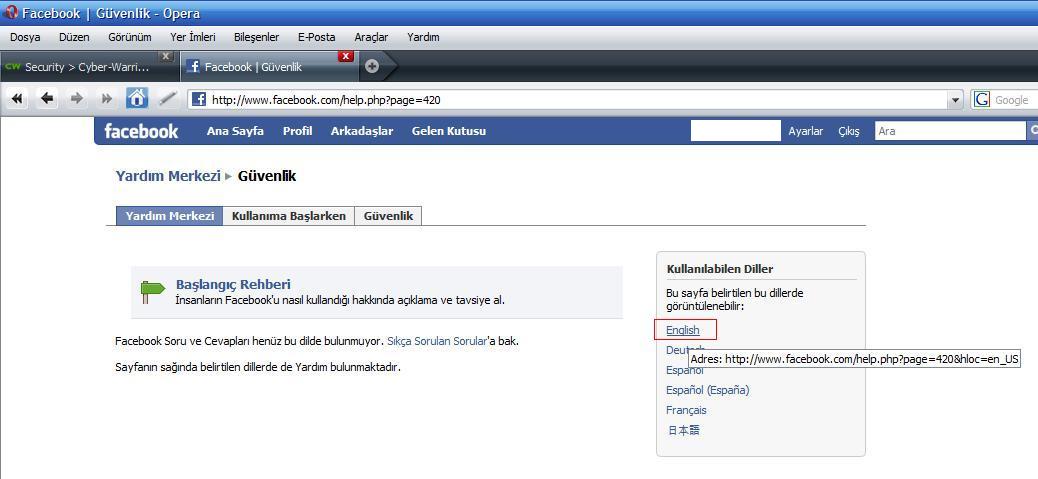Click the Kullanılabilir Diller heading

[x=720, y=269]
